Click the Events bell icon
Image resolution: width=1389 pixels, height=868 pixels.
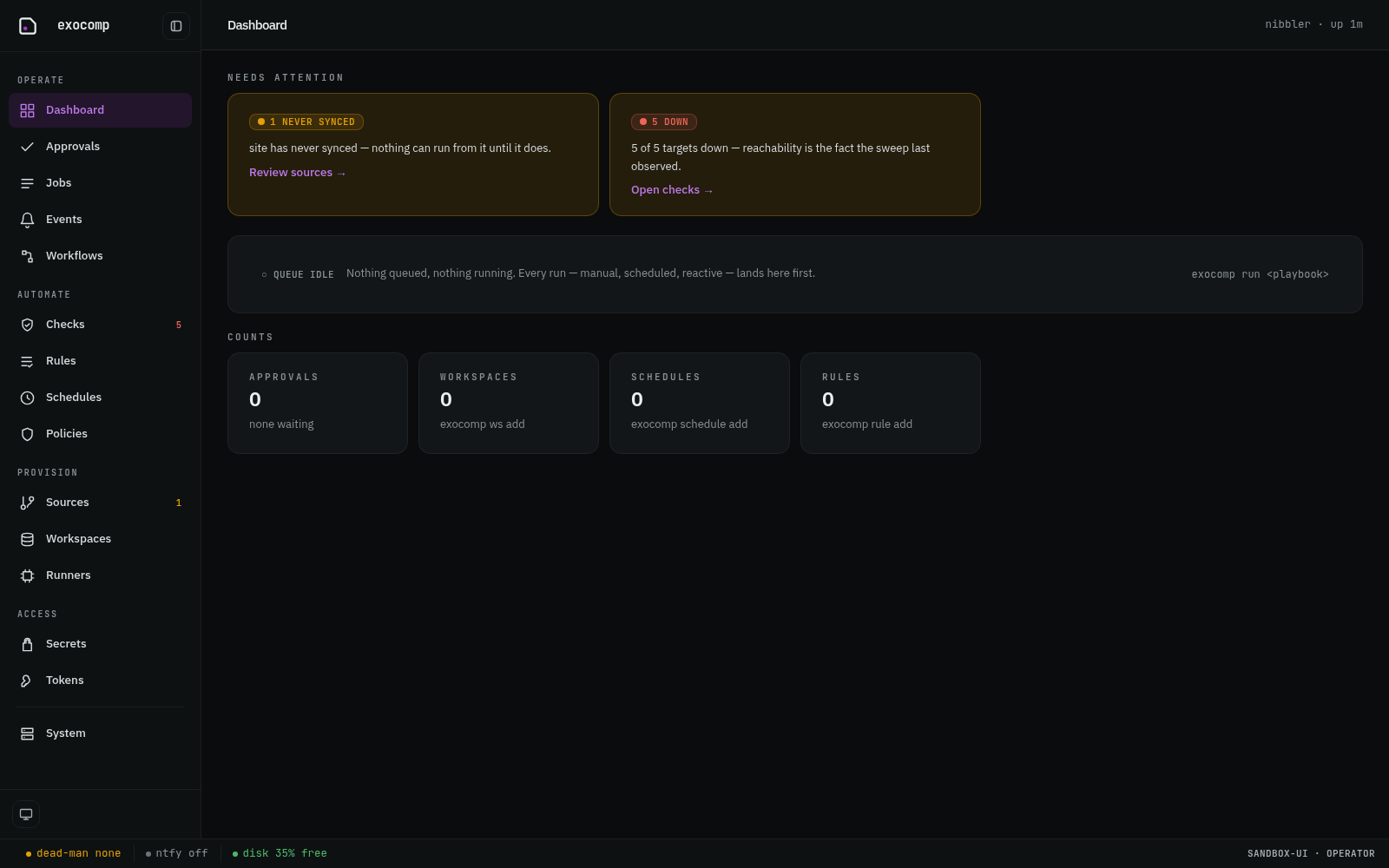[x=28, y=220]
